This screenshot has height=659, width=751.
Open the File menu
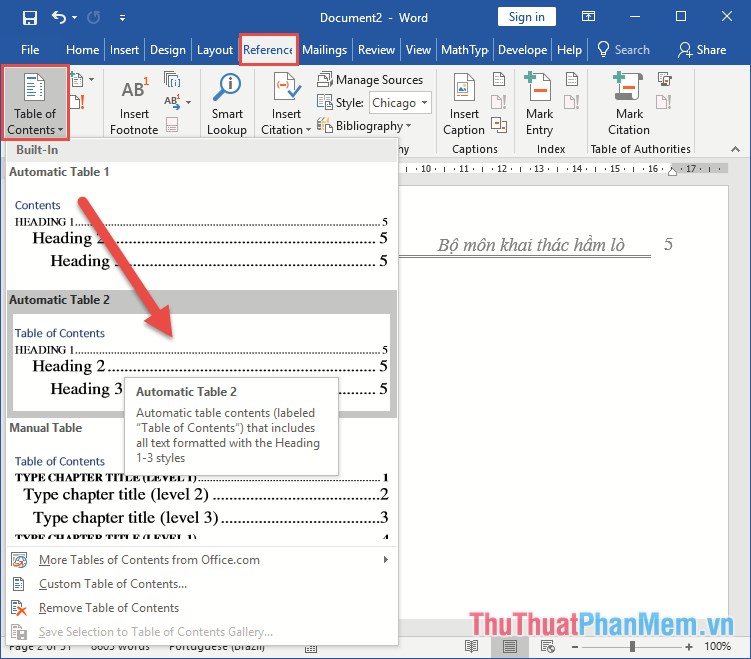(30, 50)
